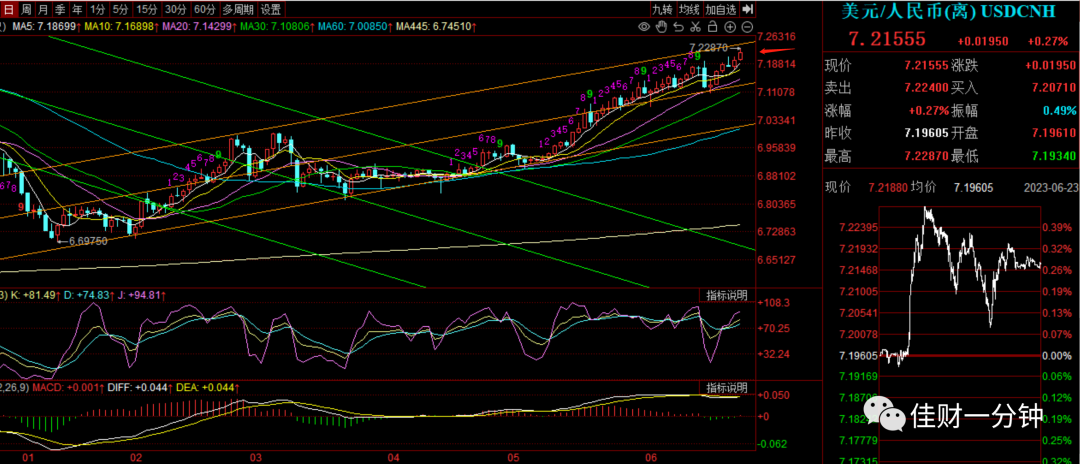Add to watchlist with 加自选 button

pos(721,10)
